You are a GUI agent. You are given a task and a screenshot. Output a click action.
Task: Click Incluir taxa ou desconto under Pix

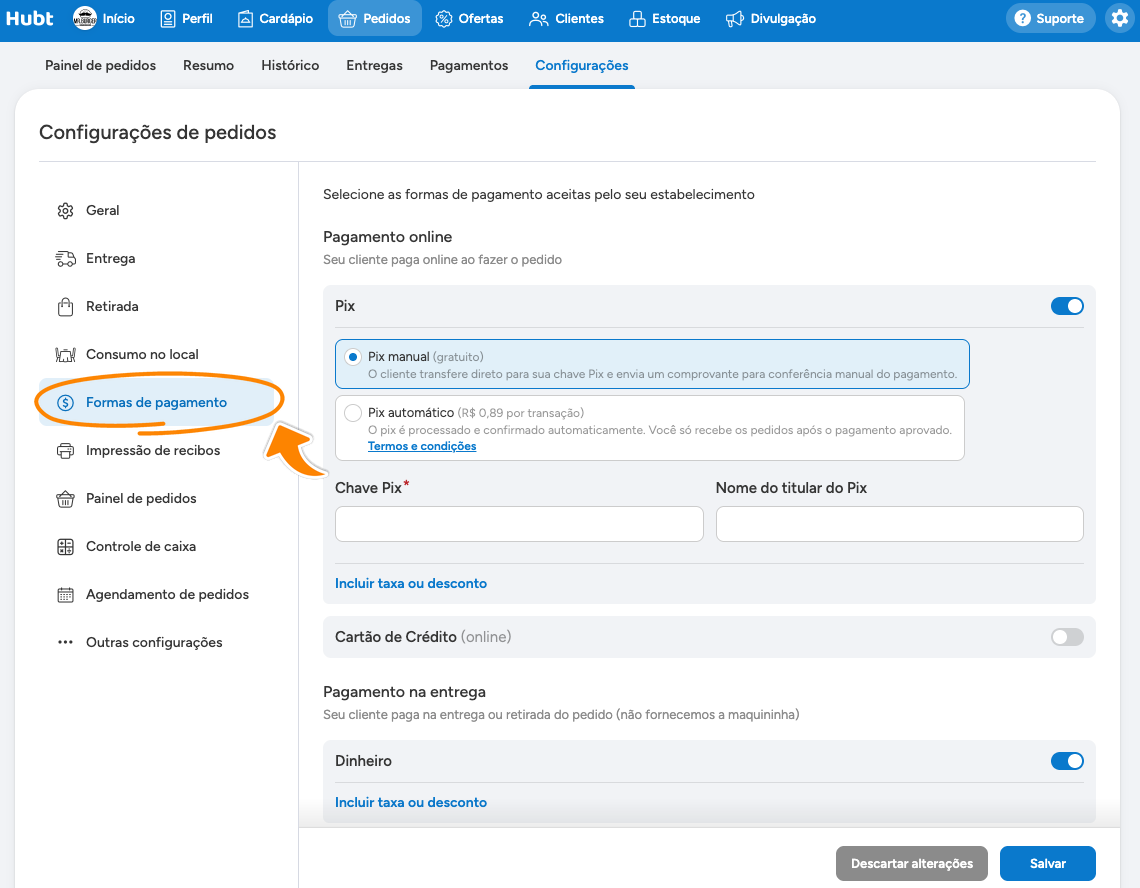coord(411,583)
